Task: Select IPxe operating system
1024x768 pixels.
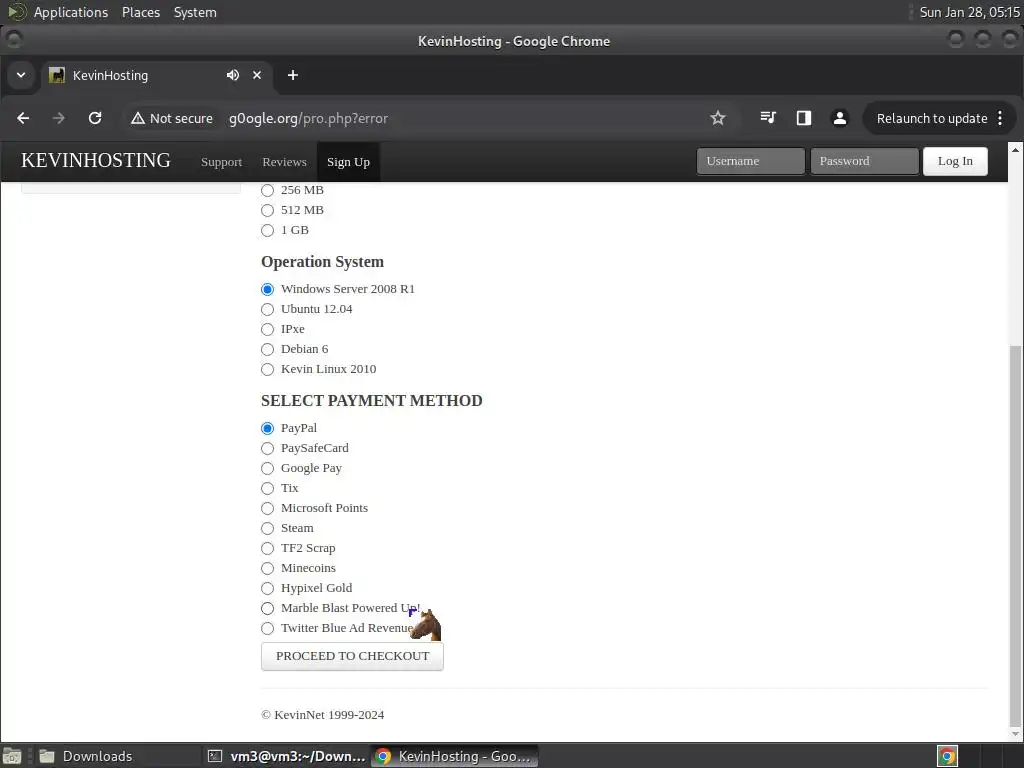Action: coord(267,329)
